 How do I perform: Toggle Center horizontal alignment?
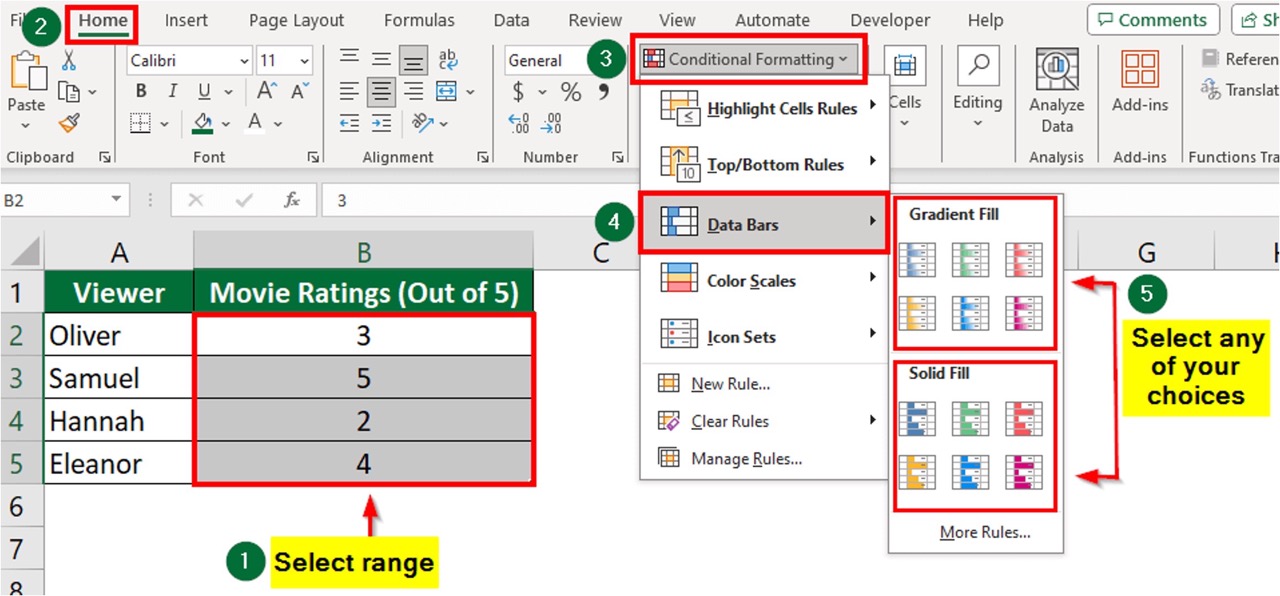pos(379,93)
